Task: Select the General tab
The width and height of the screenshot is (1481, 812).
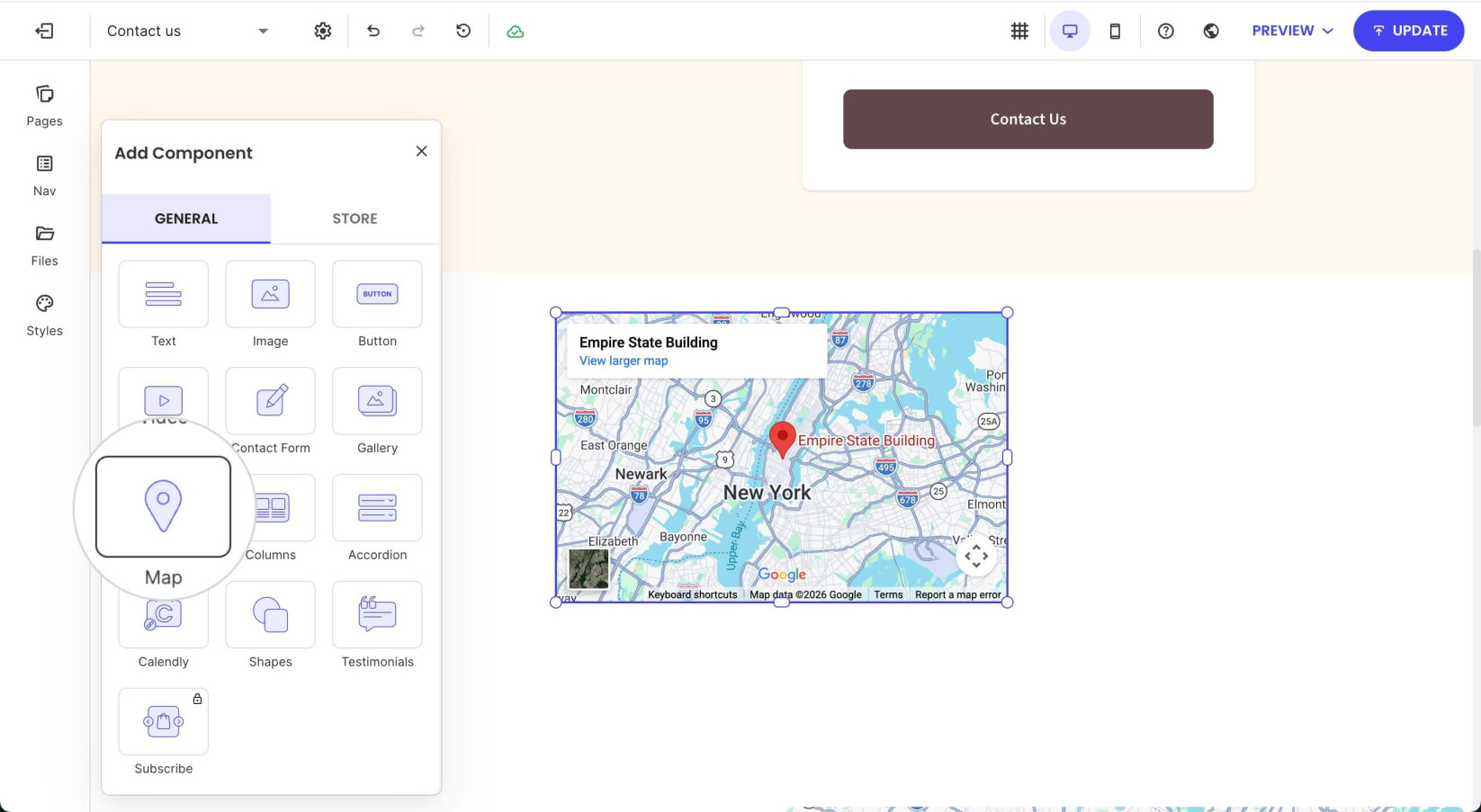Action: (x=186, y=219)
